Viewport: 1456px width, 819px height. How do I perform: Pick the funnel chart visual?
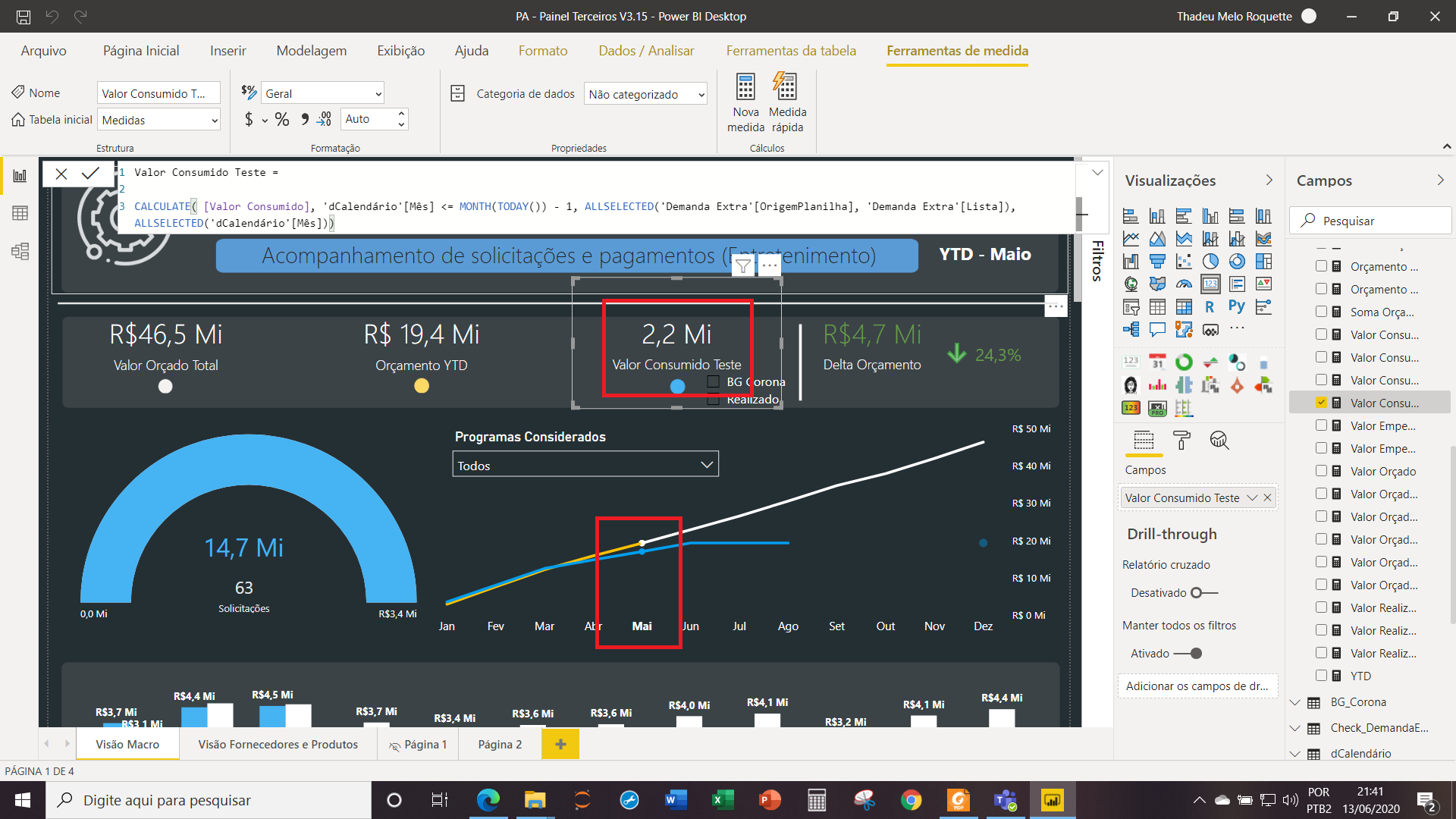[x=1157, y=262]
